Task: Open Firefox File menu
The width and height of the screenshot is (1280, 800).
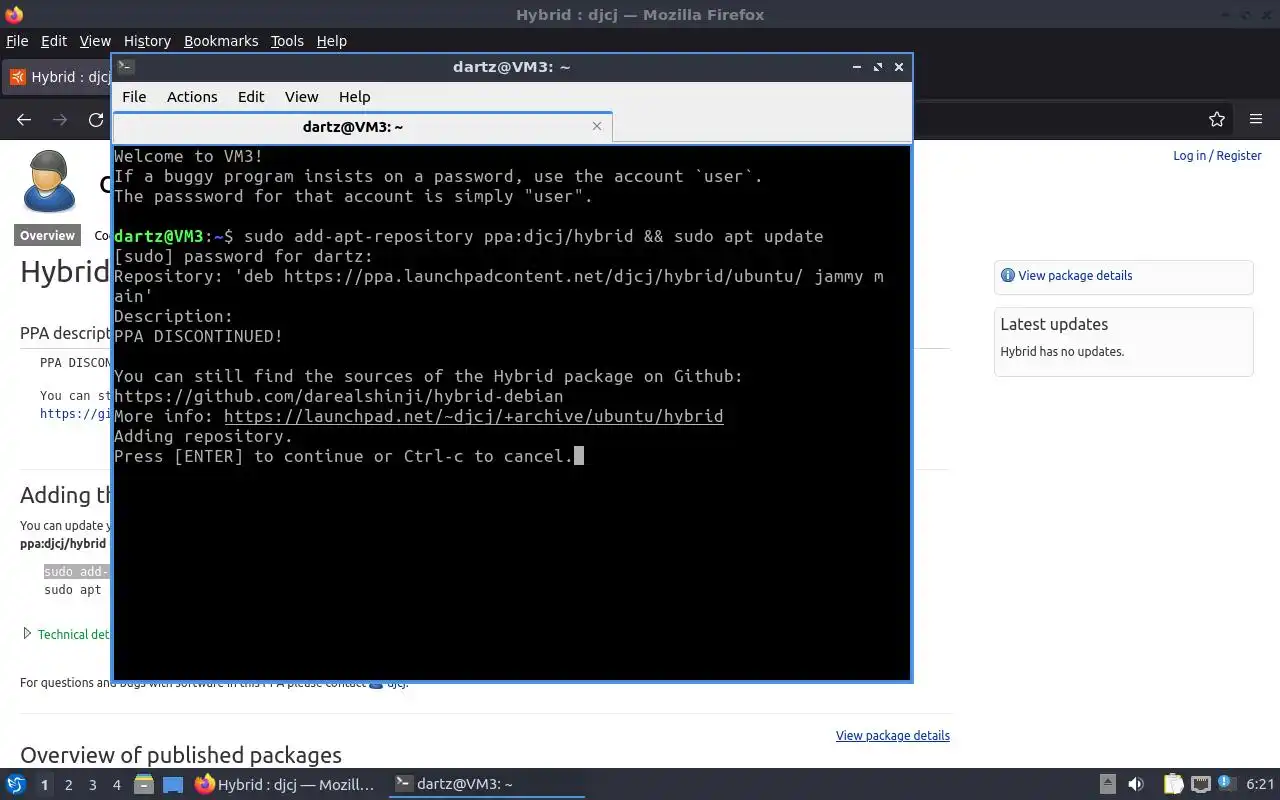Action: [17, 41]
